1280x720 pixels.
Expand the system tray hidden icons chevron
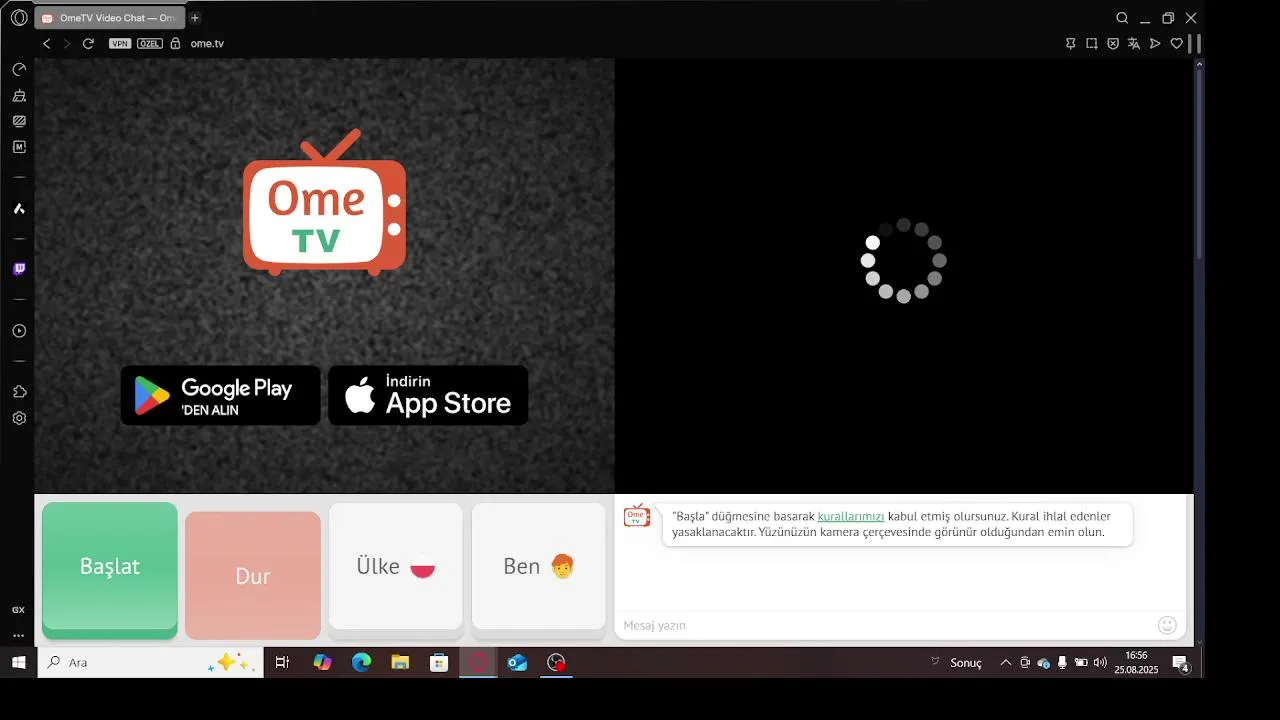coord(1005,662)
